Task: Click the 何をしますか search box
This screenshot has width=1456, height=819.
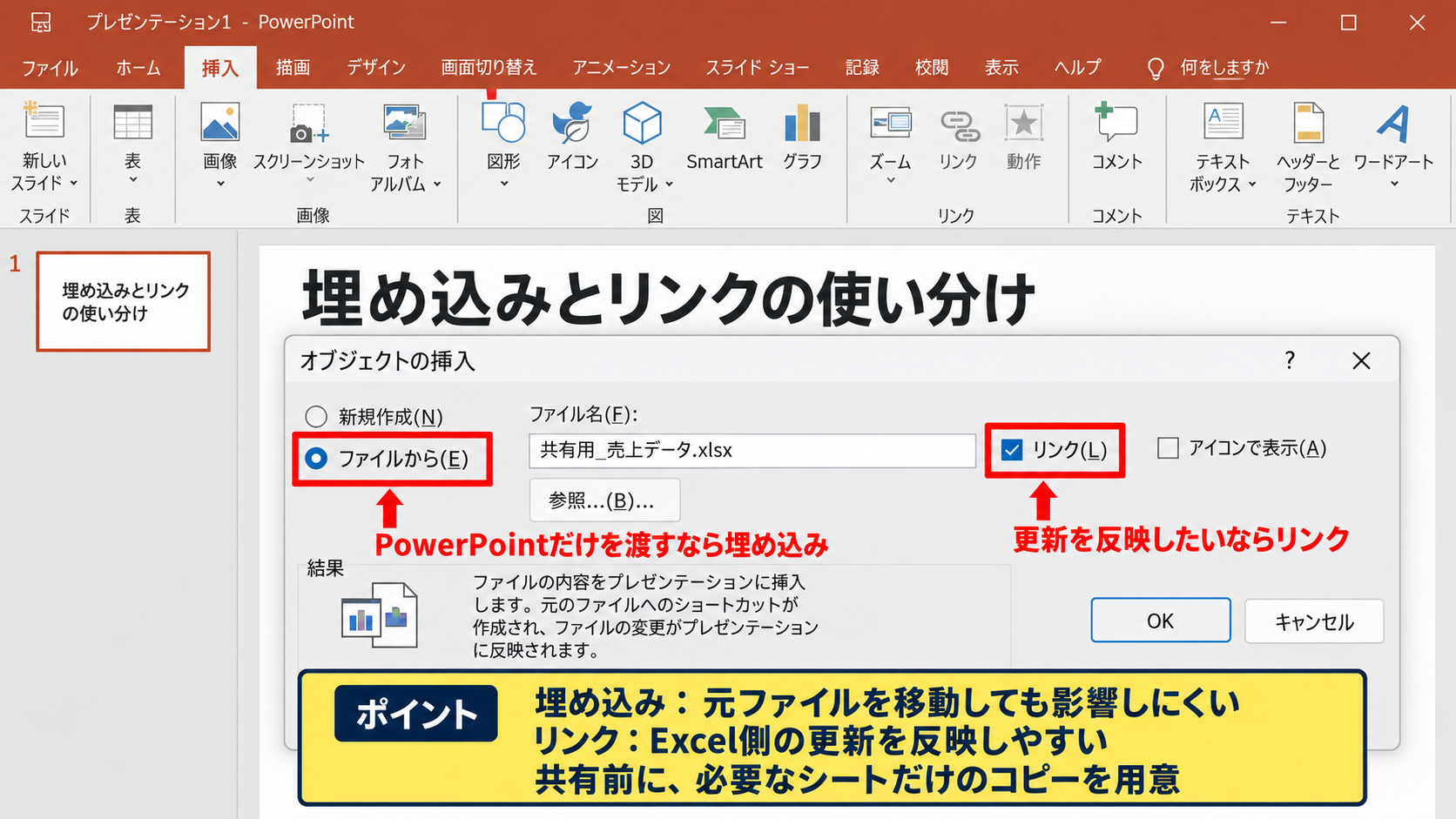Action: point(1210,68)
